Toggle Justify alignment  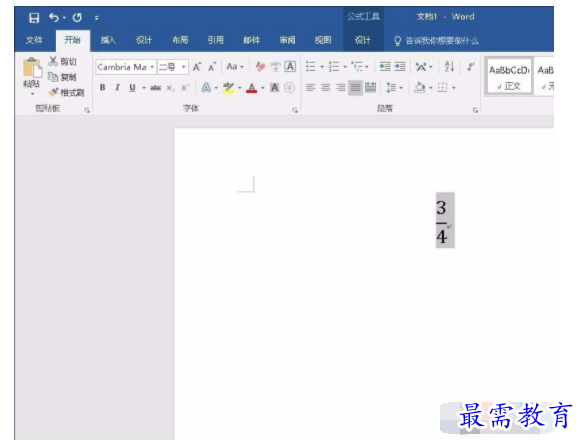point(355,88)
